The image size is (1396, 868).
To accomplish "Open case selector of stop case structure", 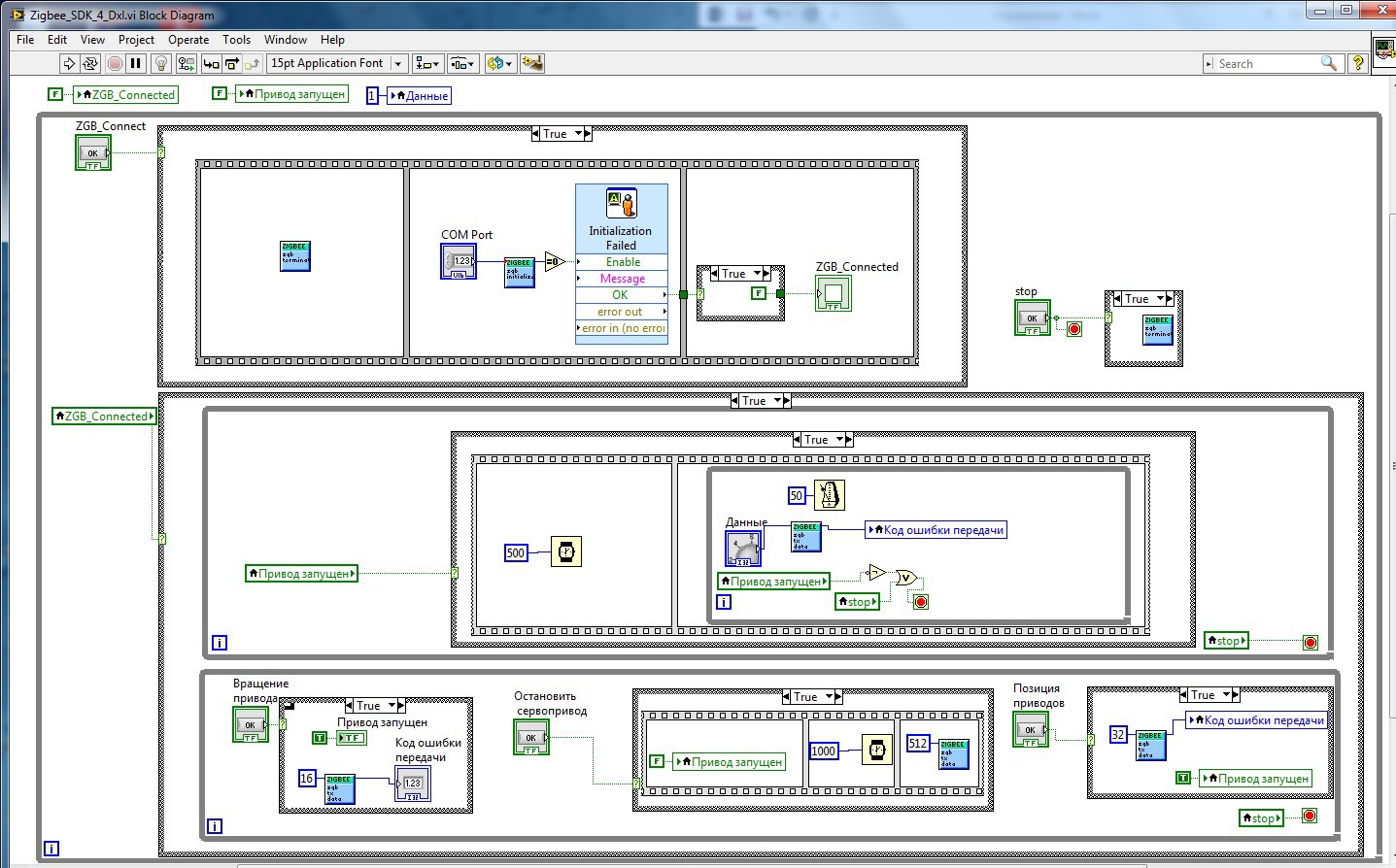I will click(x=1143, y=299).
